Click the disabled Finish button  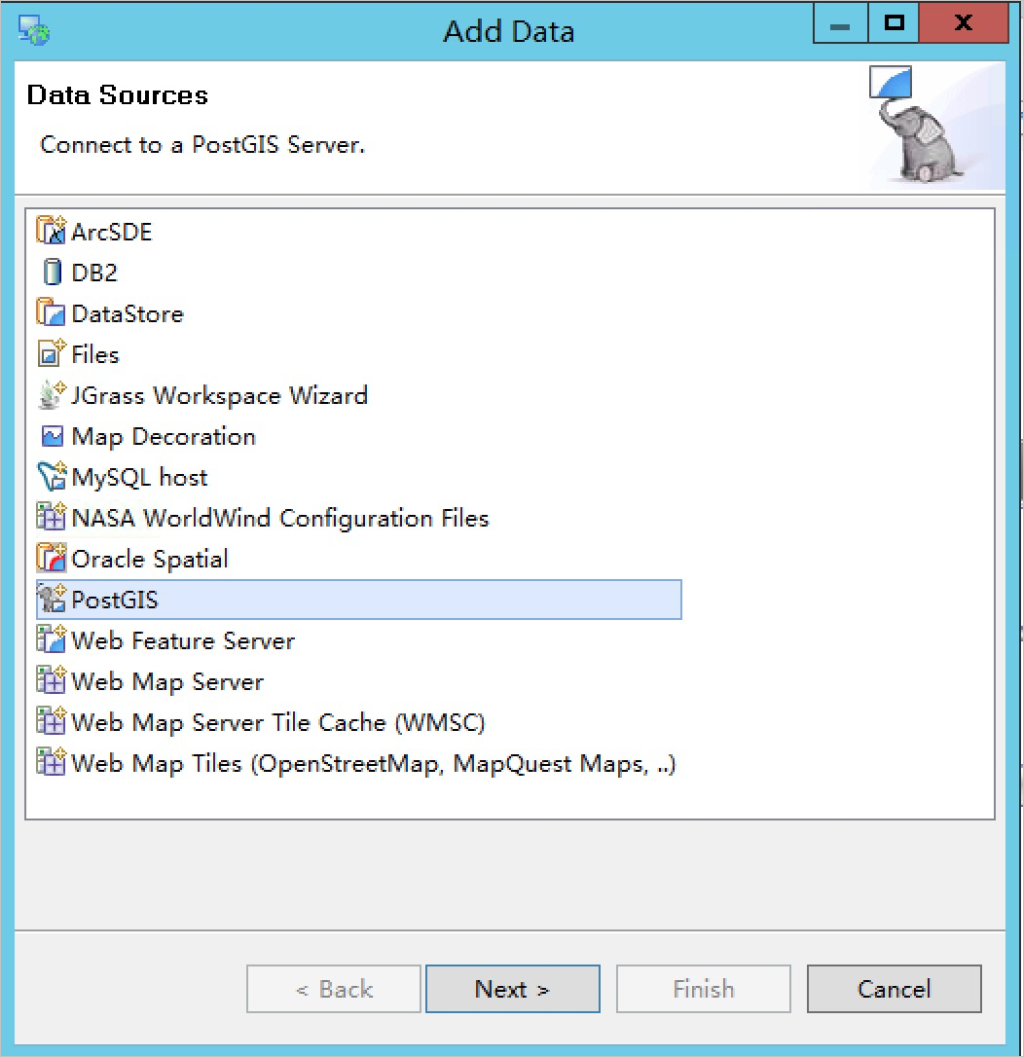[703, 989]
